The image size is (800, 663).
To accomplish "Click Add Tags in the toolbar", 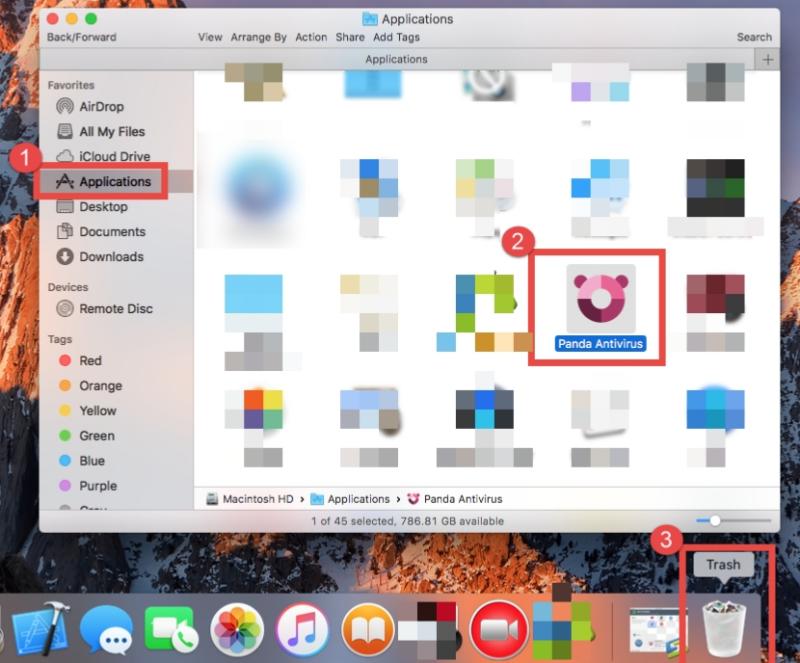I will (396, 37).
